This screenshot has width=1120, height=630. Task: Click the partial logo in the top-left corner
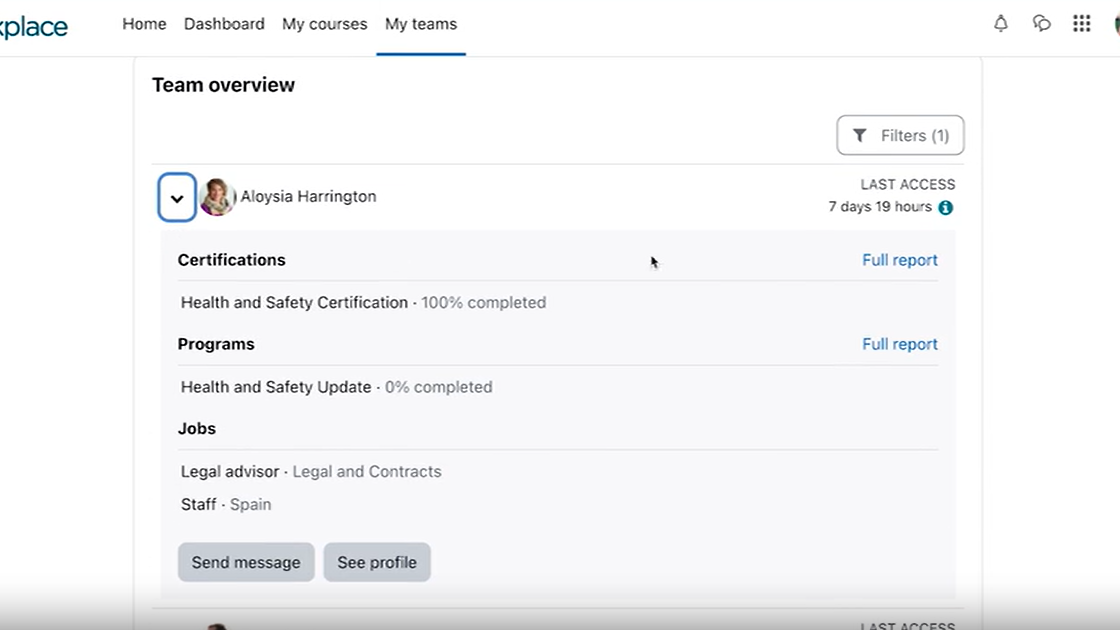point(34,26)
